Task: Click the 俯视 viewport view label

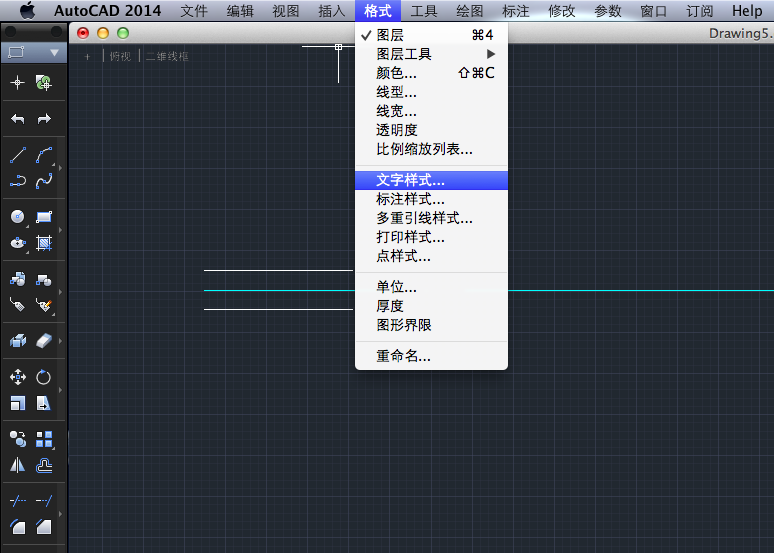Action: (x=120, y=56)
